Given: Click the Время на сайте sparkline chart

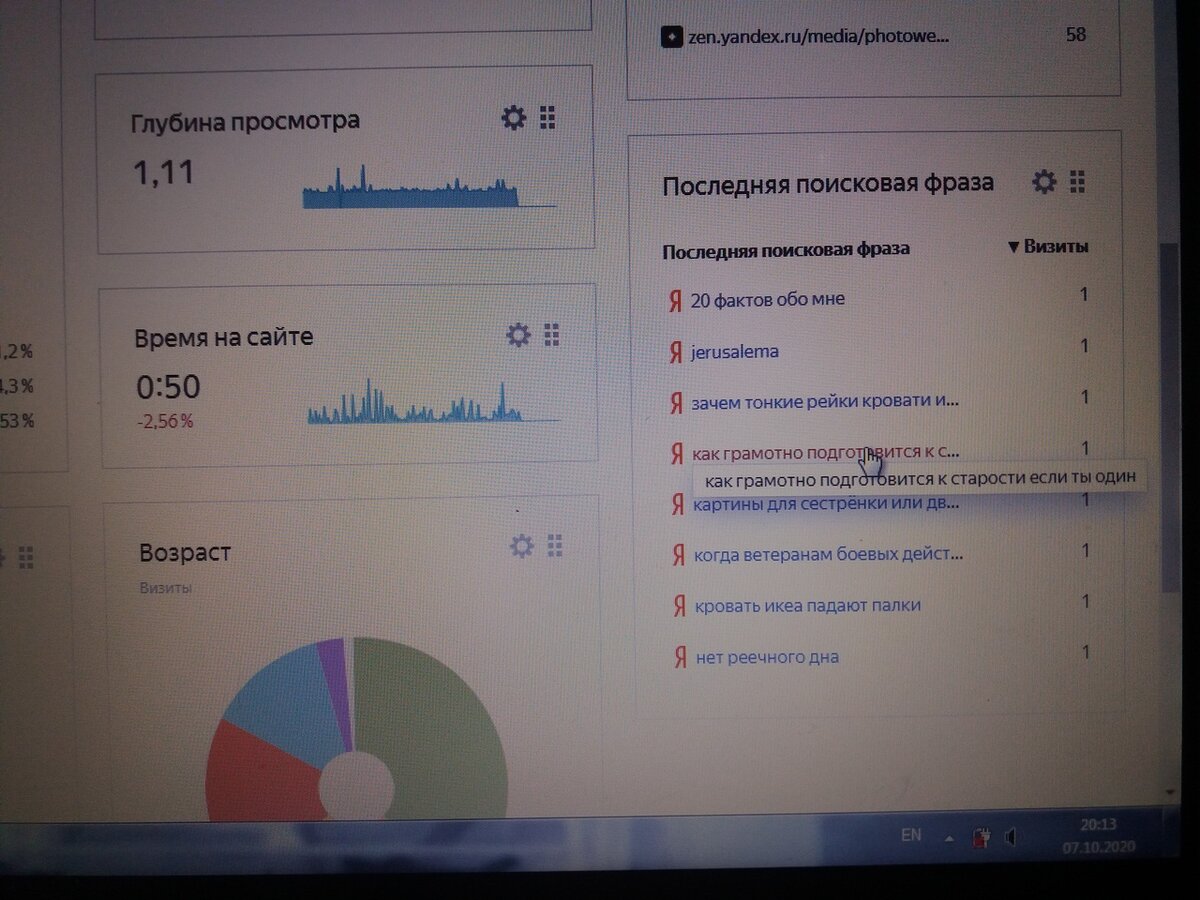Looking at the screenshot, I should tap(432, 400).
